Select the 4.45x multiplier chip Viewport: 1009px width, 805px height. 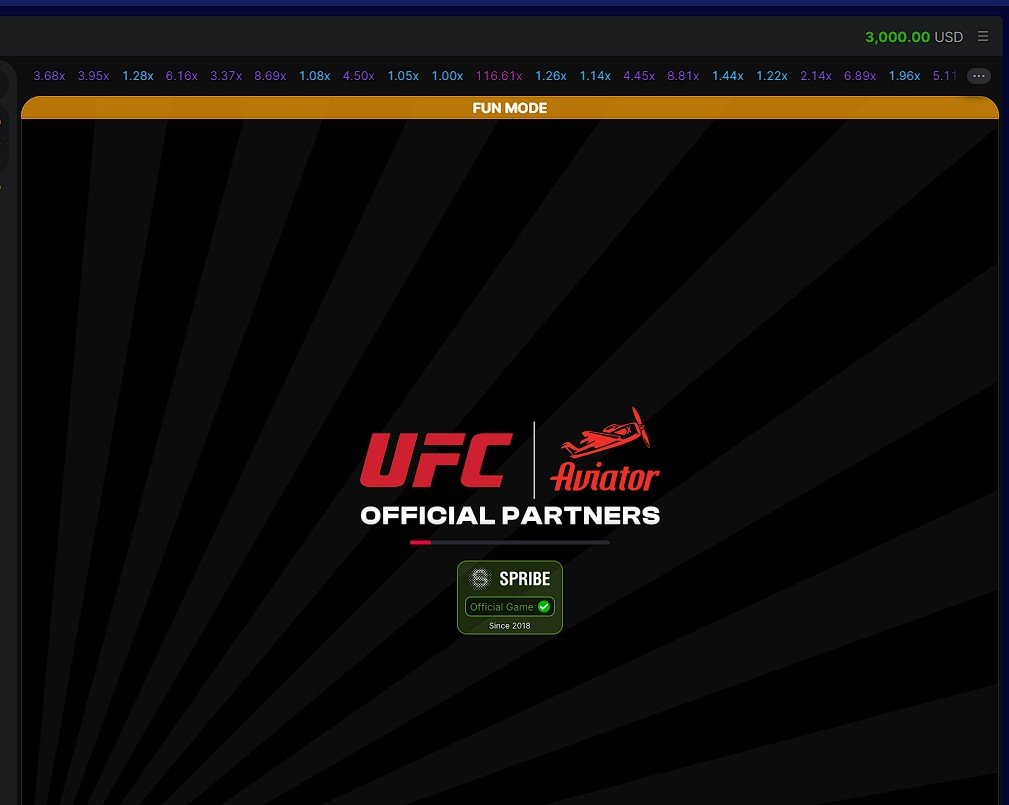[639, 76]
